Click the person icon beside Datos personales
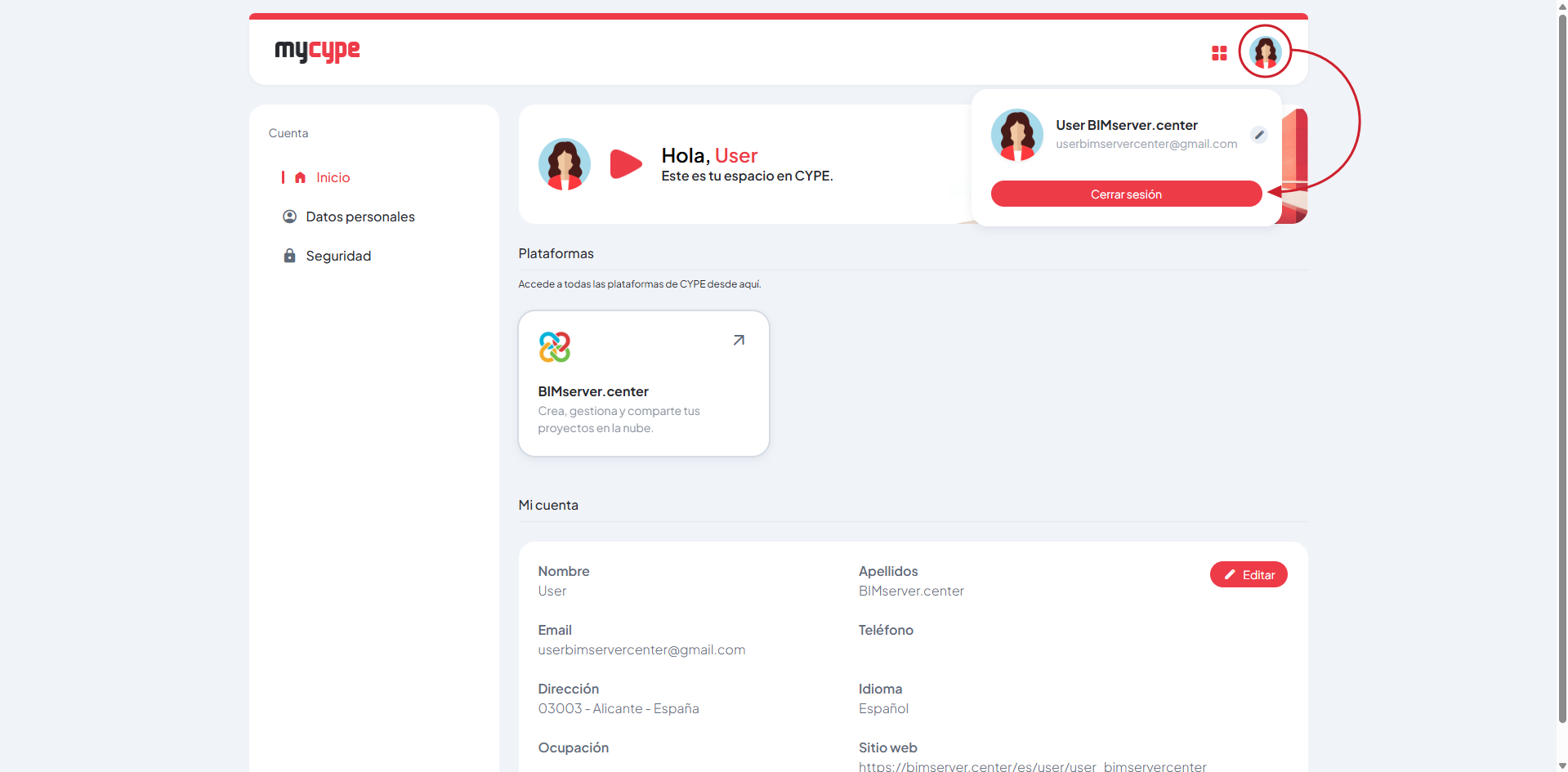The height and width of the screenshot is (772, 1568). [289, 216]
